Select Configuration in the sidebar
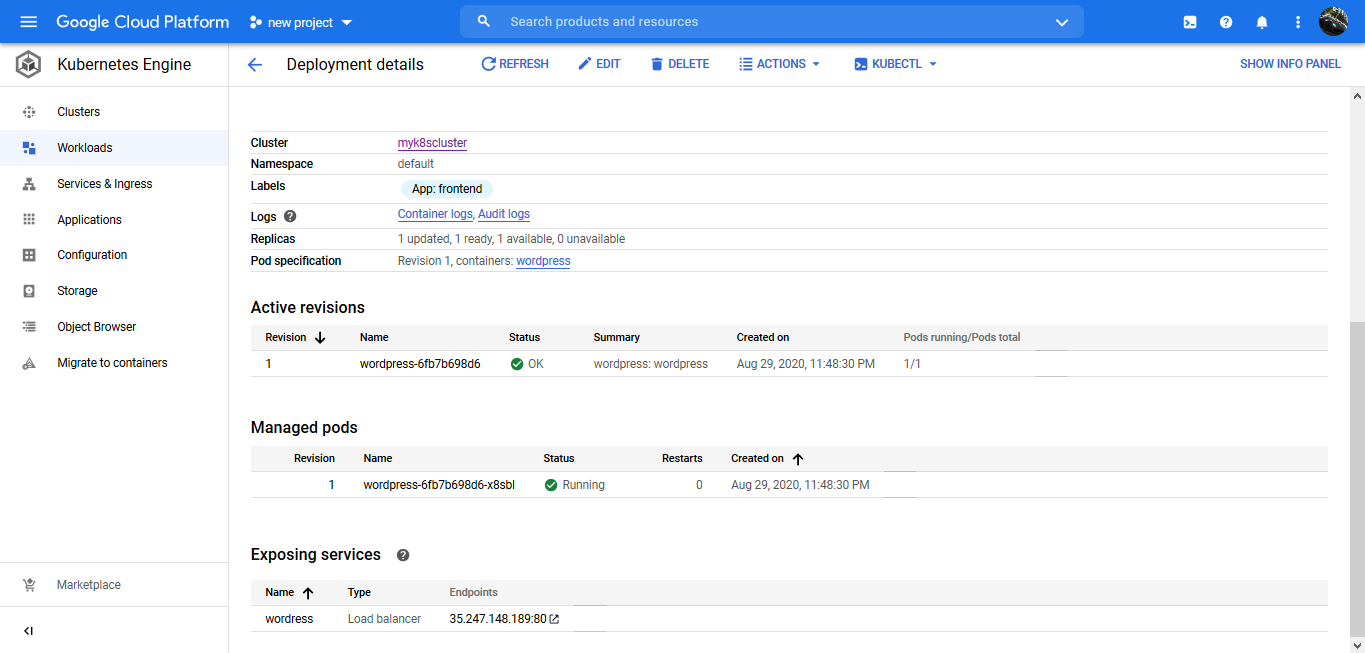Screen dimensions: 1365x653 [x=92, y=255]
